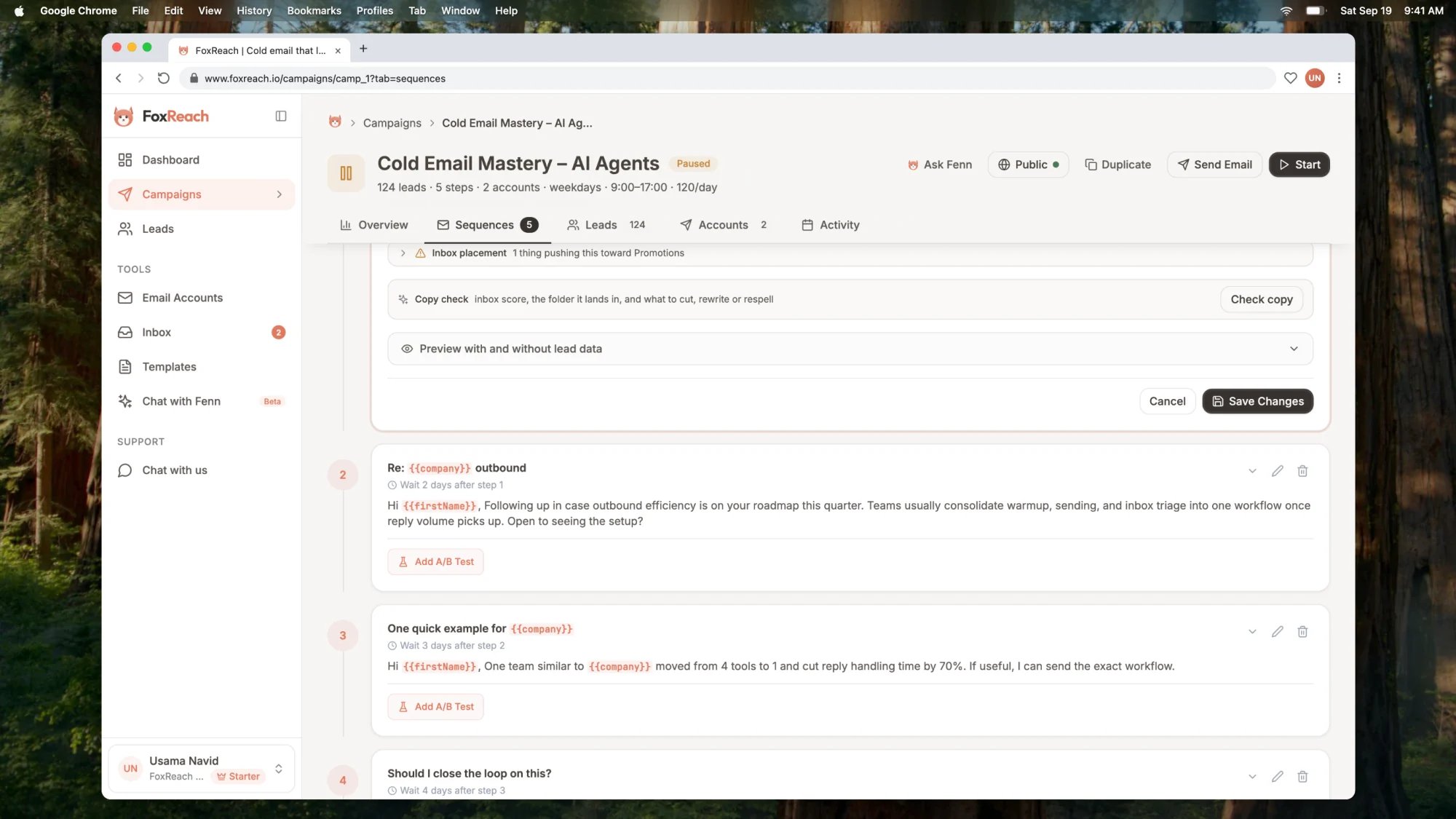The height and width of the screenshot is (819, 1456).
Task: Go to Leads in the sidebar
Action: tap(202, 229)
